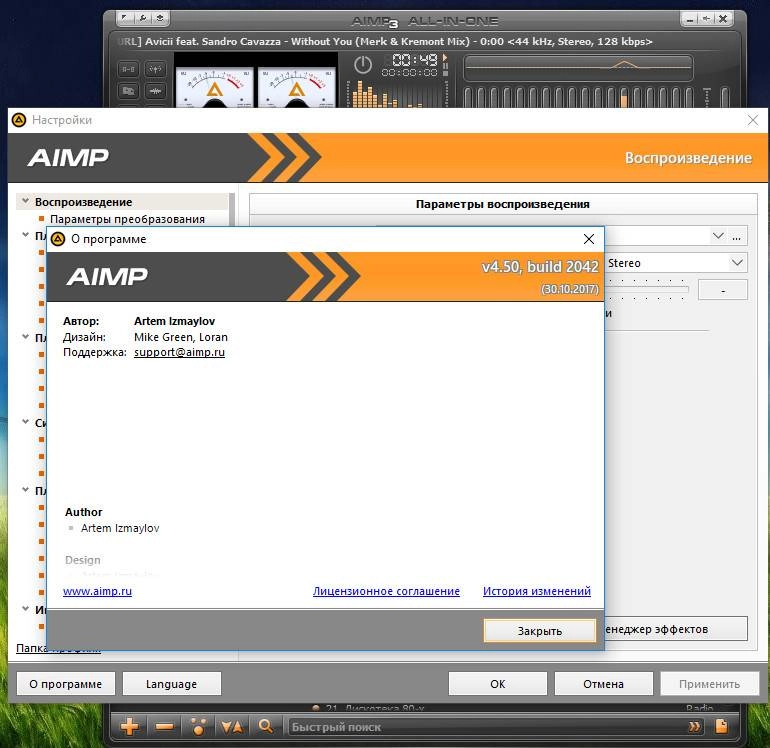Click the magnifier search icon in the playlist toolbar
The image size is (770, 748).
point(266,726)
